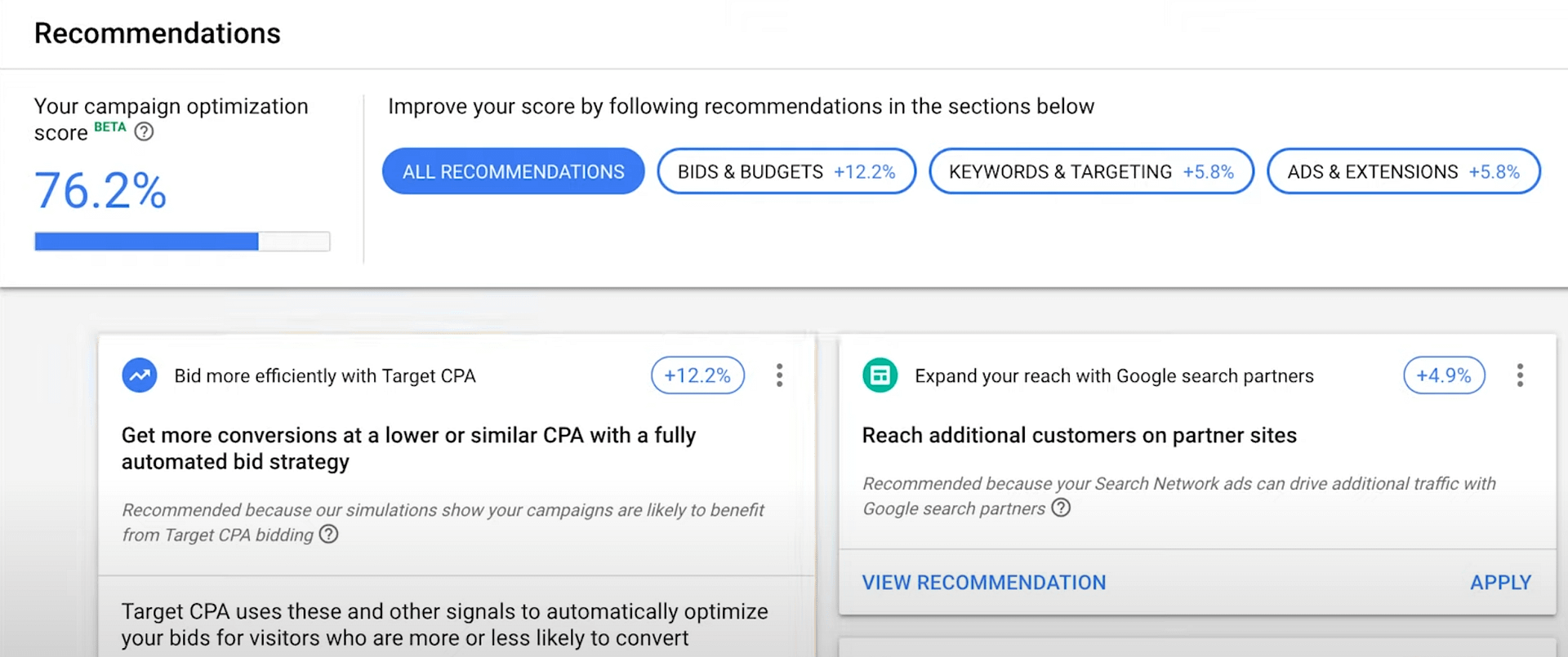Open three-dot menu on search partners card

pos(1519,375)
